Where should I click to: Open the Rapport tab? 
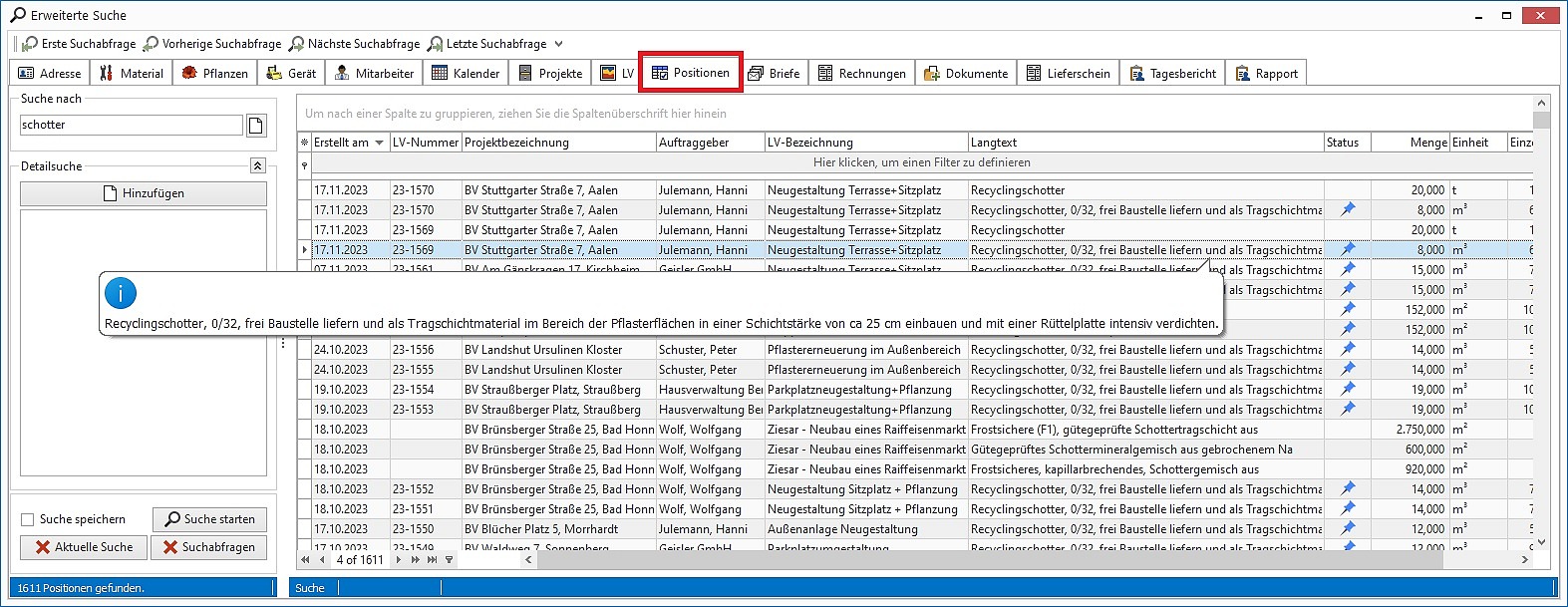pos(1267,73)
